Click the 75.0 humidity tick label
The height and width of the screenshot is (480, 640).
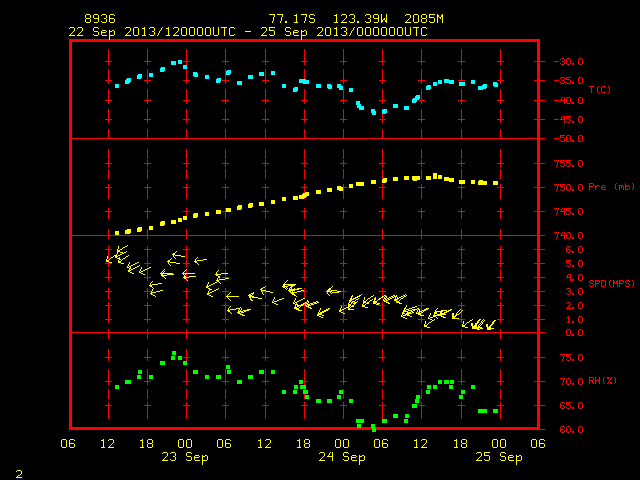tap(571, 358)
